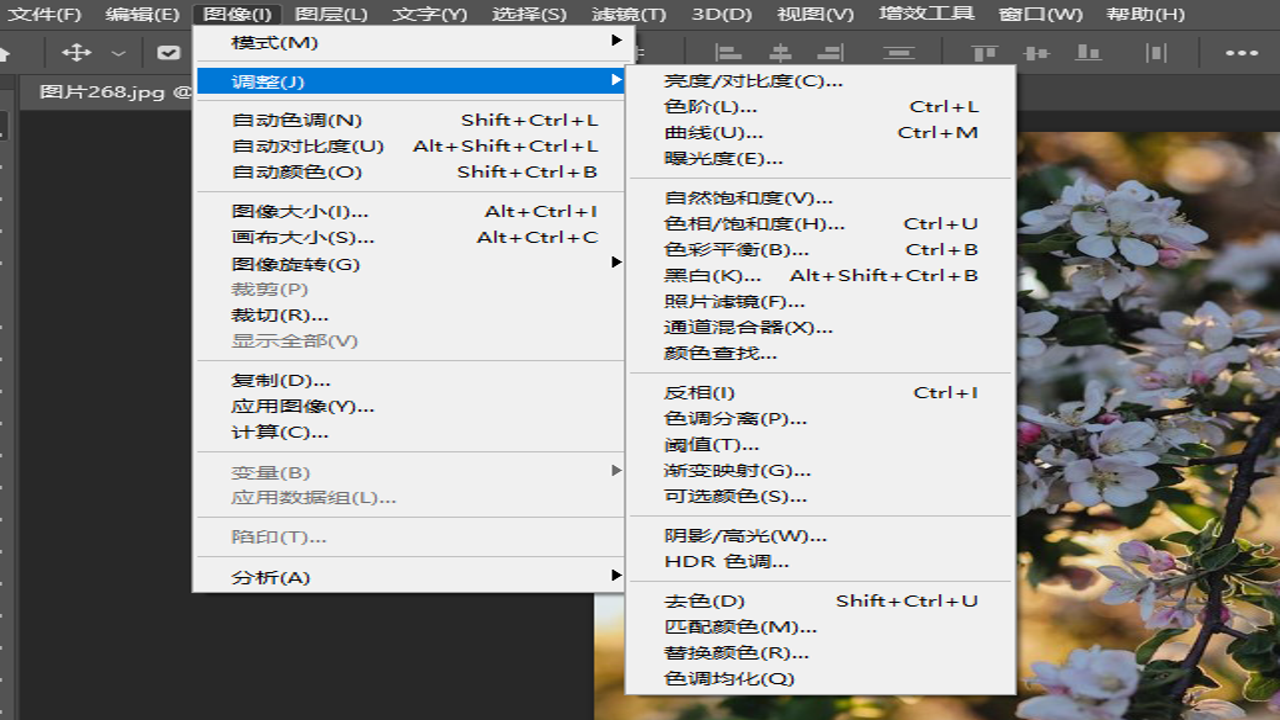
Task: Open the 编辑(E) menu
Action: [142, 14]
